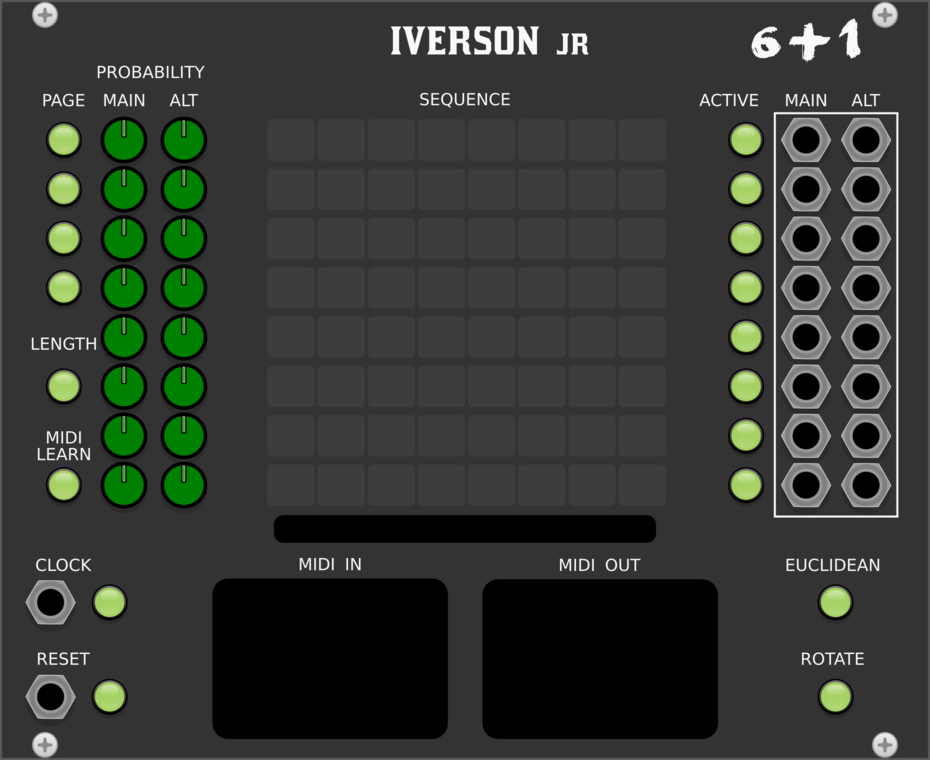Click the track 6 MAIN output jack
The width and height of the screenshot is (930, 760).
pyautogui.click(x=806, y=386)
